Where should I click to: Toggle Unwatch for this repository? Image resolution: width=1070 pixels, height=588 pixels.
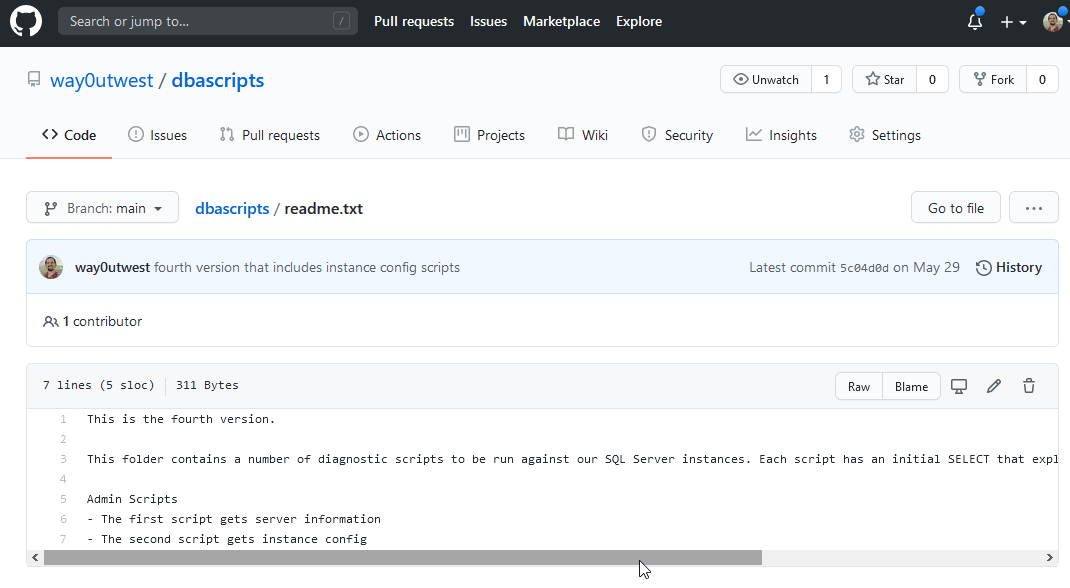coord(766,80)
